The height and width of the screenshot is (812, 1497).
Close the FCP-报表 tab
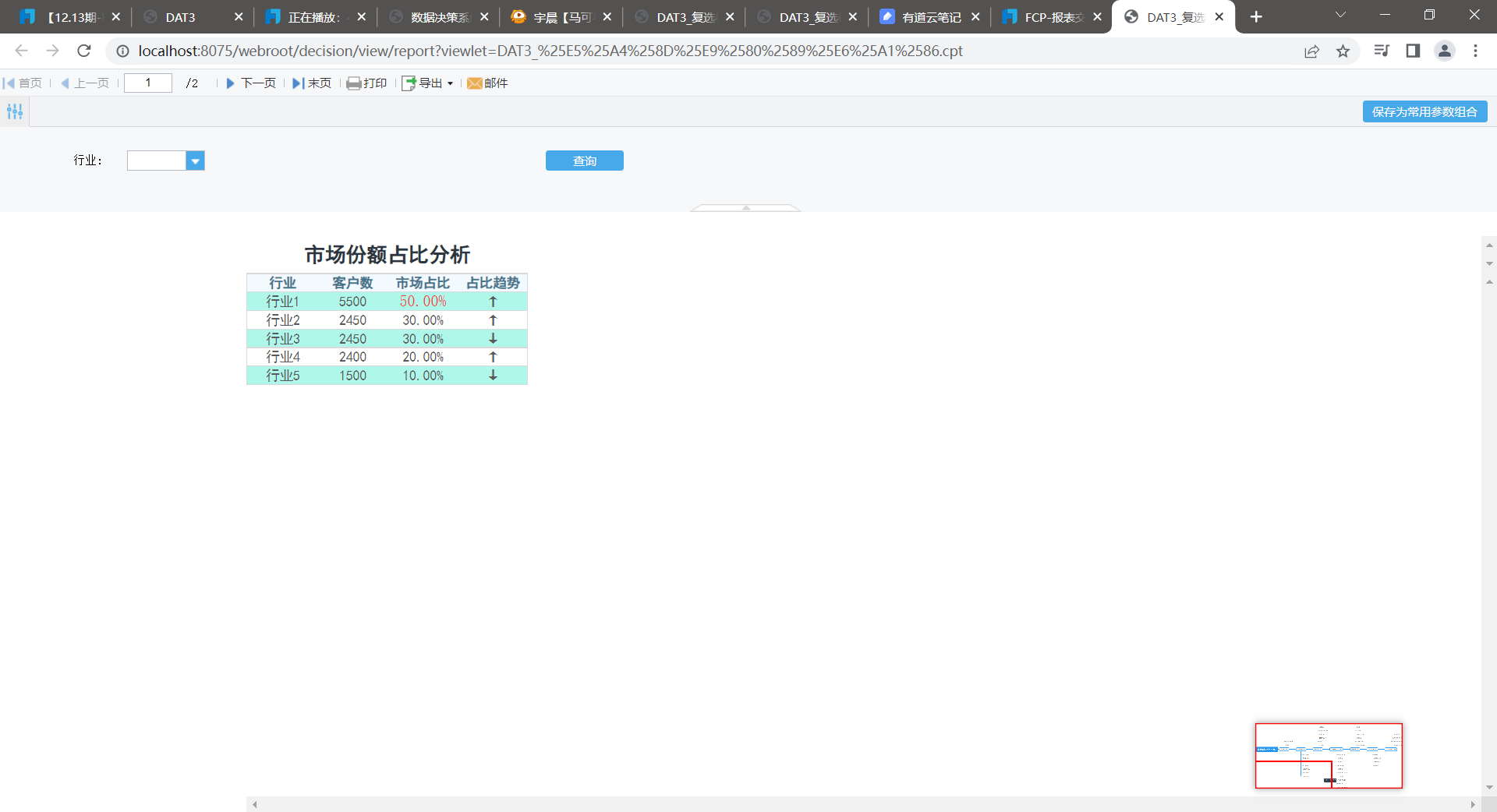pos(1098,17)
